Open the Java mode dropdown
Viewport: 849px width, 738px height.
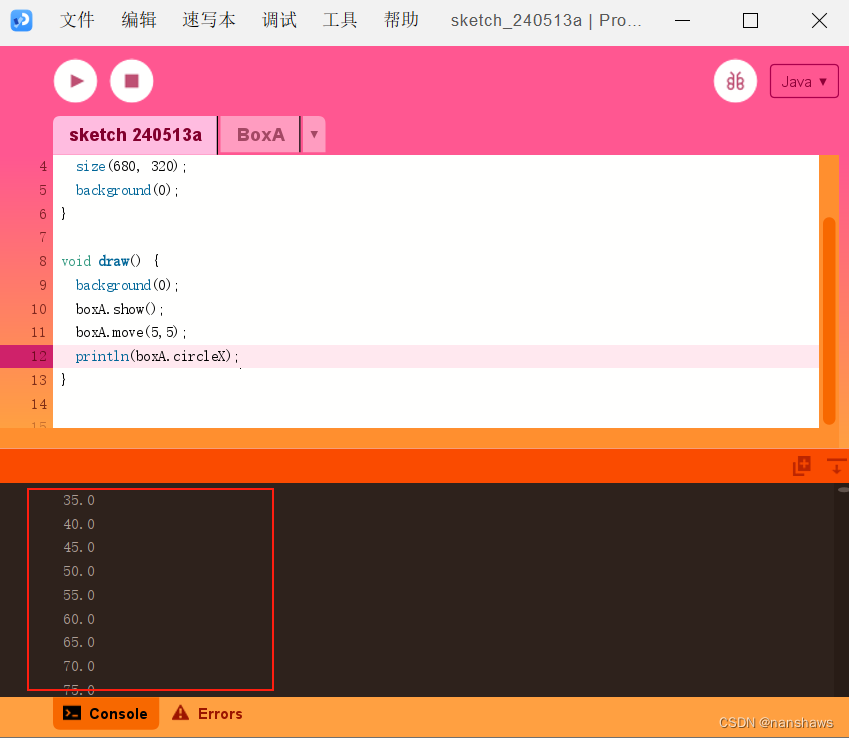tap(804, 81)
